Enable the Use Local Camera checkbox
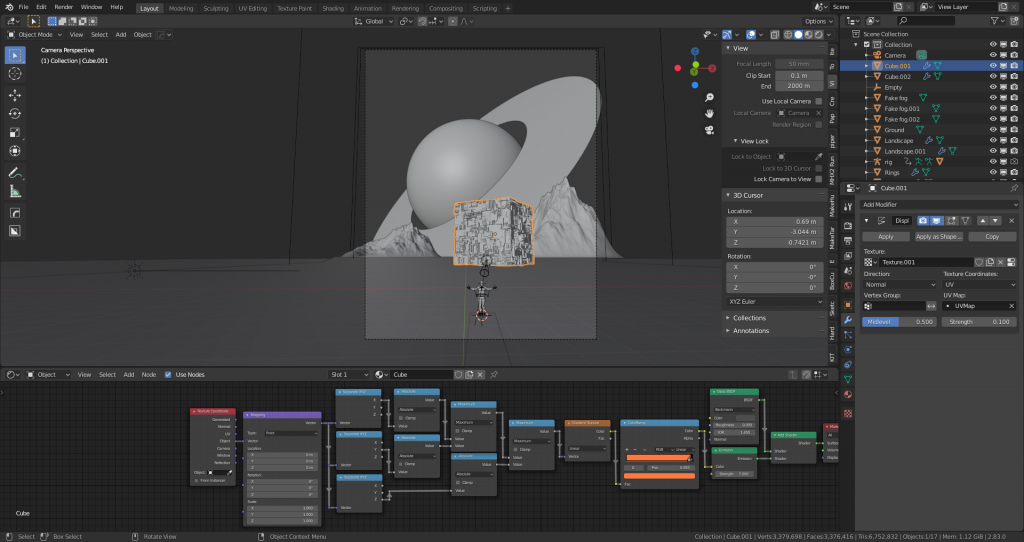Screen dimensions: 1024x542 [x=818, y=101]
